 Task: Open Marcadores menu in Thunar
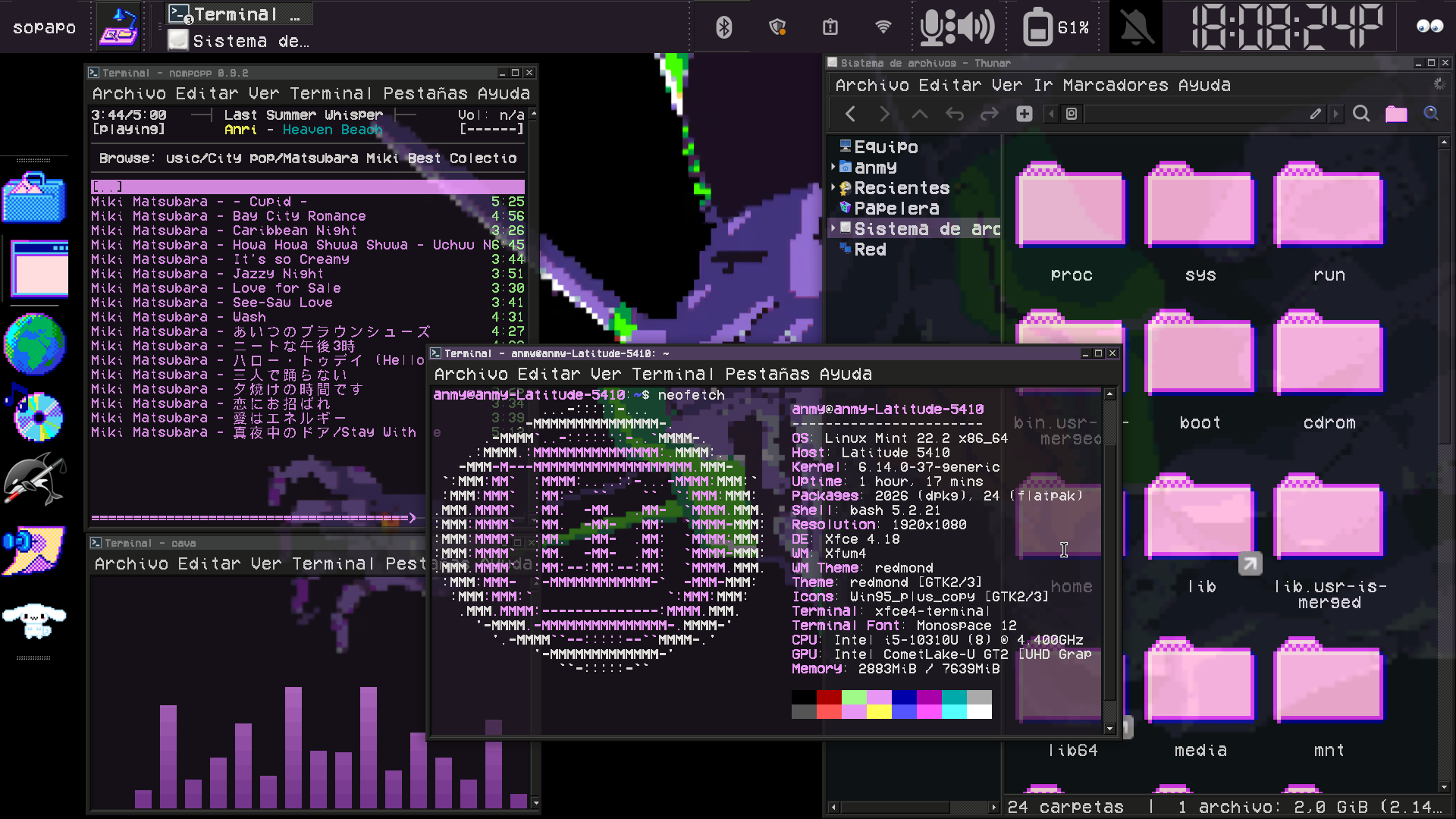(1115, 86)
